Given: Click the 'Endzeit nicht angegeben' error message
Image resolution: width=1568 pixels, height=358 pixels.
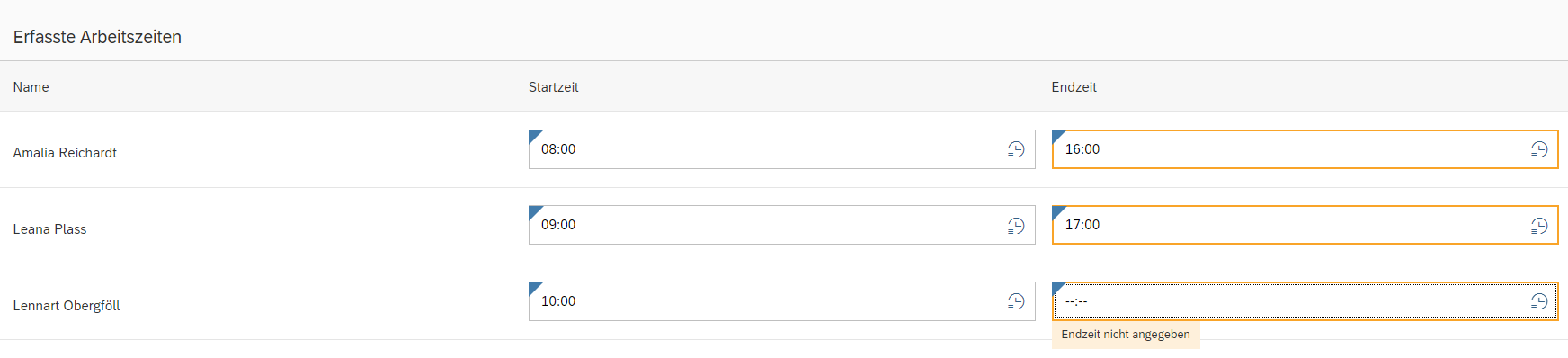Looking at the screenshot, I should click(1126, 335).
